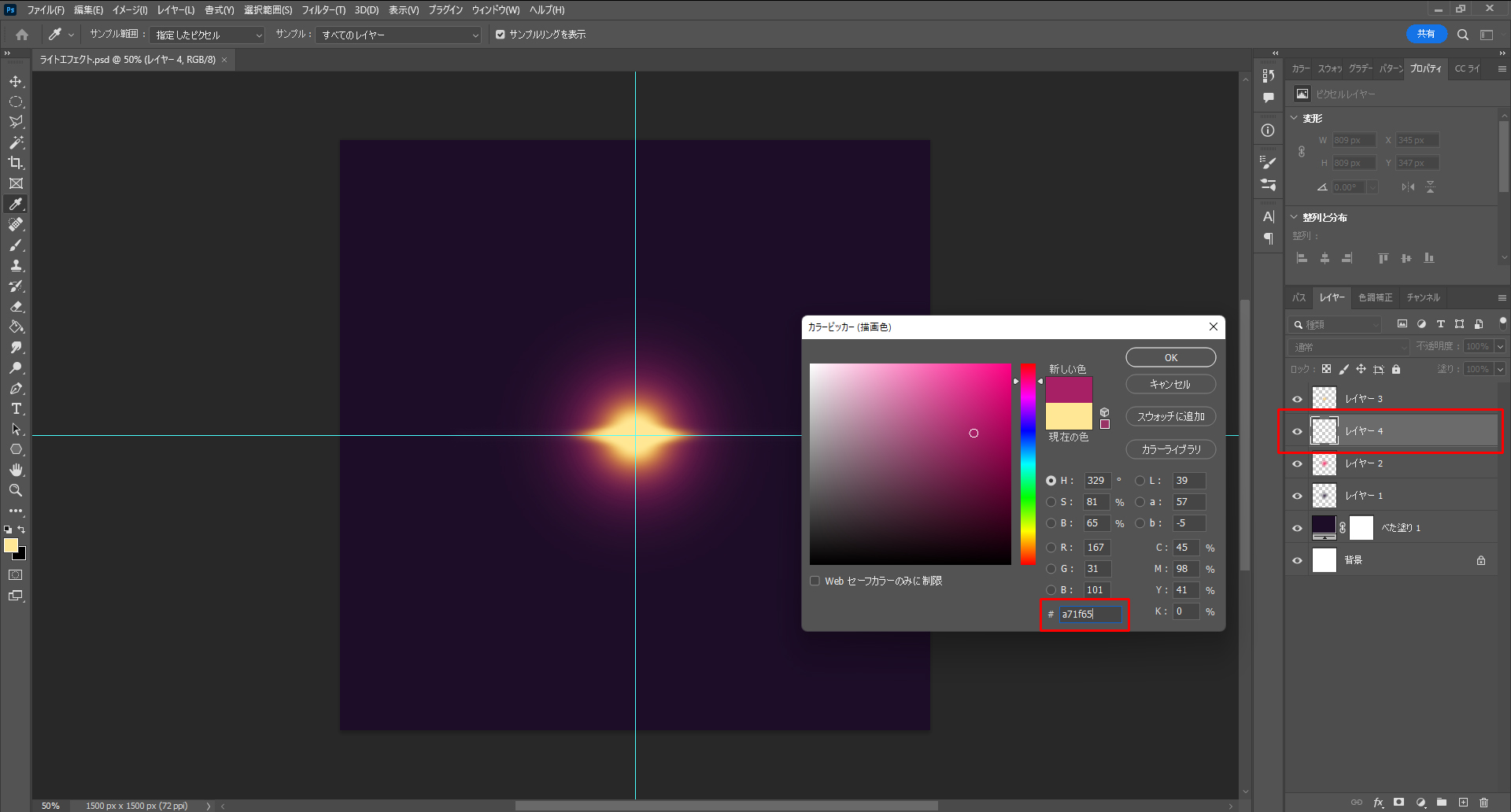Click the vertical hue spectrum slider
This screenshot has height=812, width=1511.
coord(1028,464)
